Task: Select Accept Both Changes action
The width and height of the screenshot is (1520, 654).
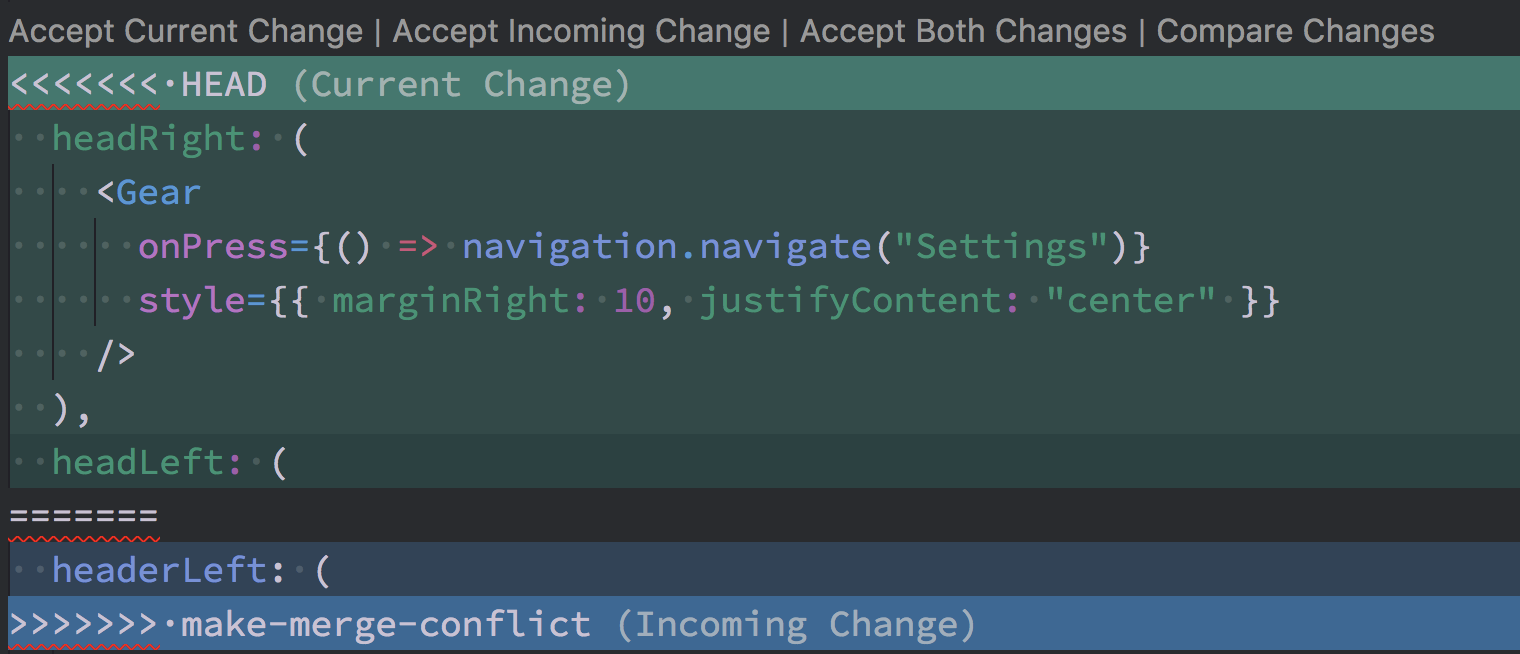Action: click(x=961, y=30)
